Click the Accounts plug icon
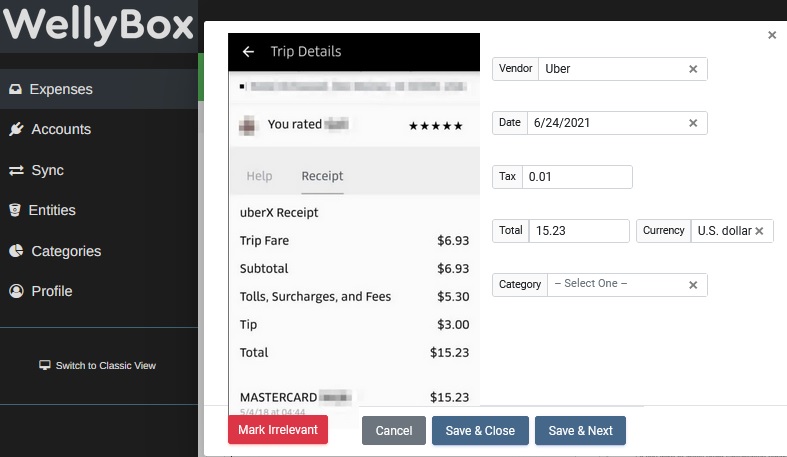 (x=16, y=129)
